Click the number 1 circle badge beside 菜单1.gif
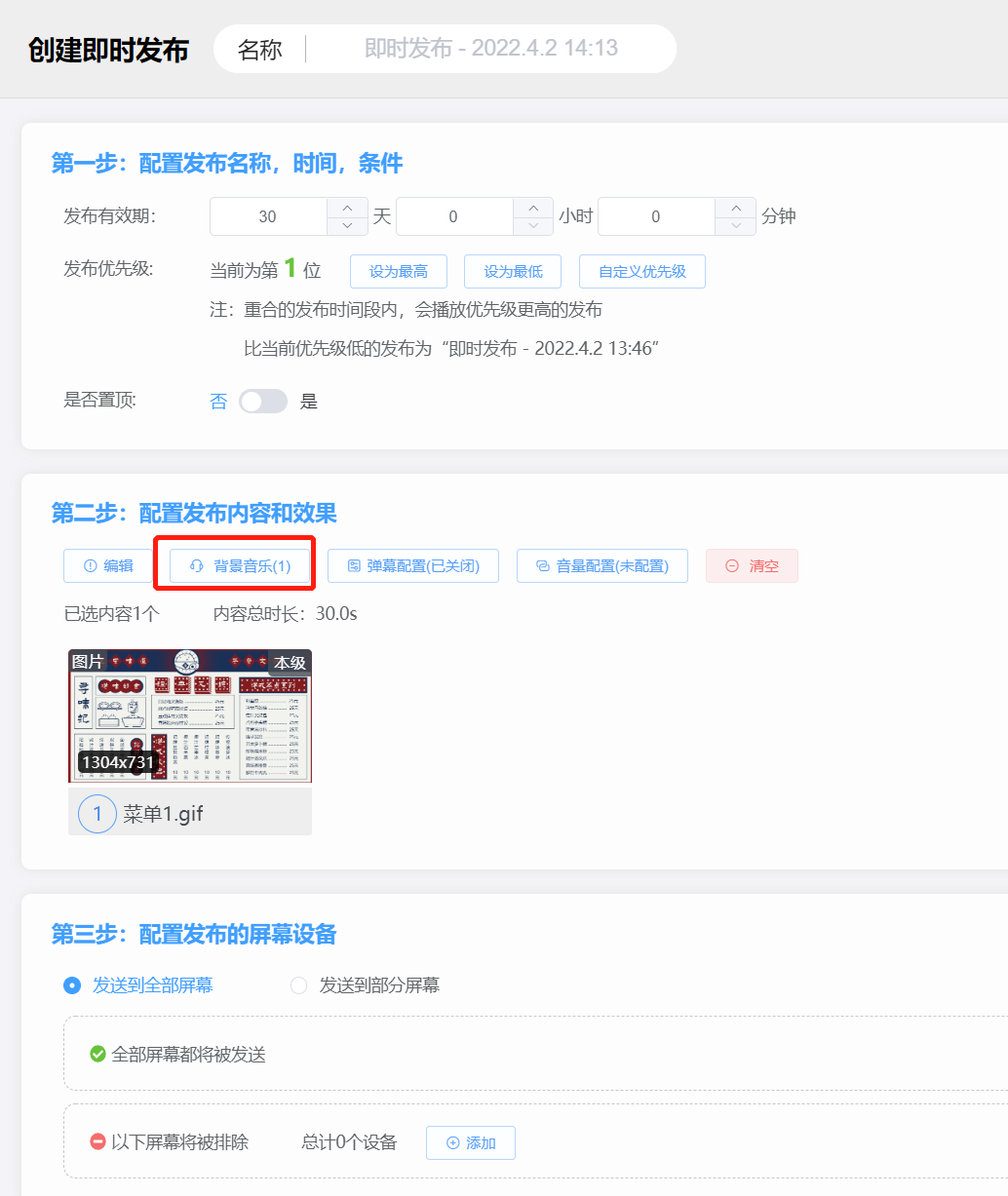Image resolution: width=1008 pixels, height=1196 pixels. tap(97, 813)
